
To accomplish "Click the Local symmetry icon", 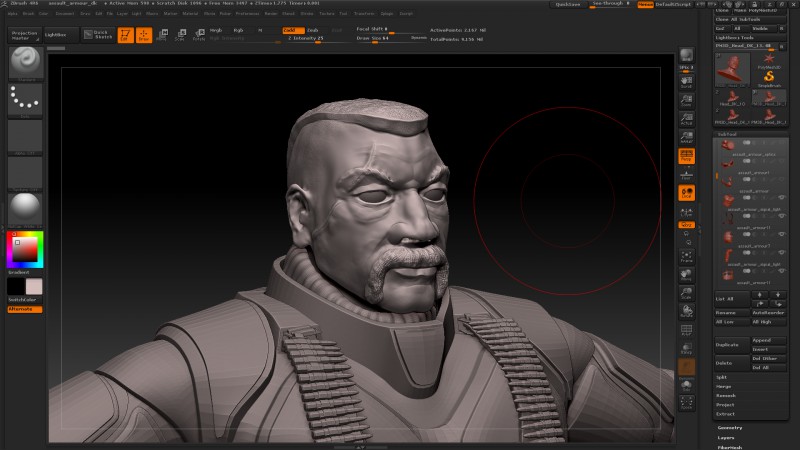I will [x=687, y=192].
